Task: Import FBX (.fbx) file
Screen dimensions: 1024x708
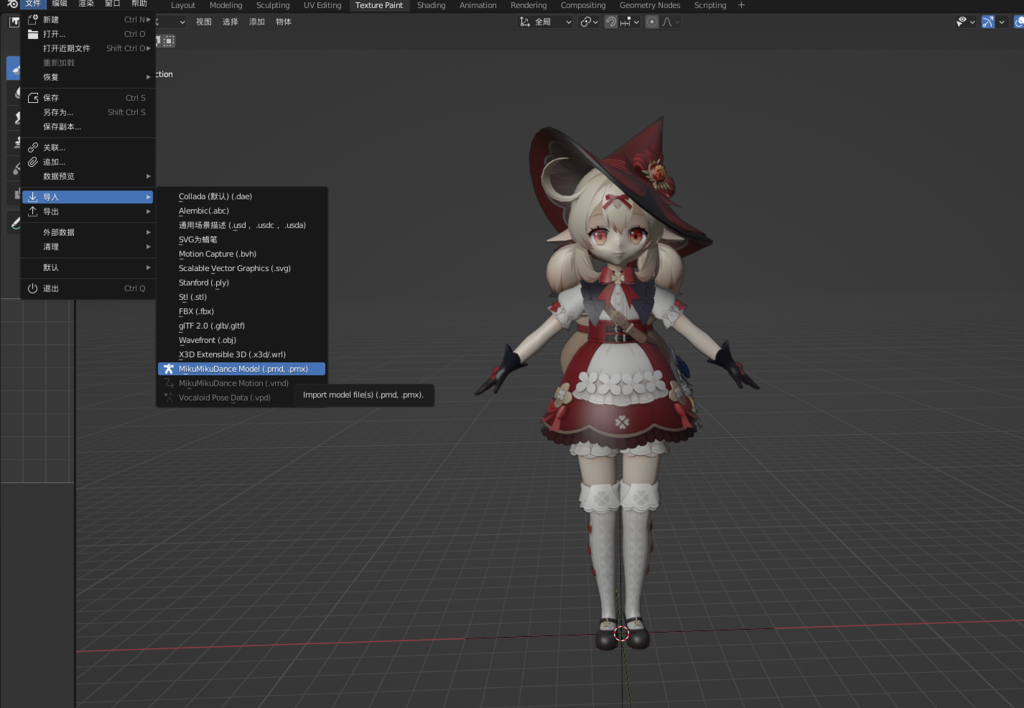Action: 242,312
